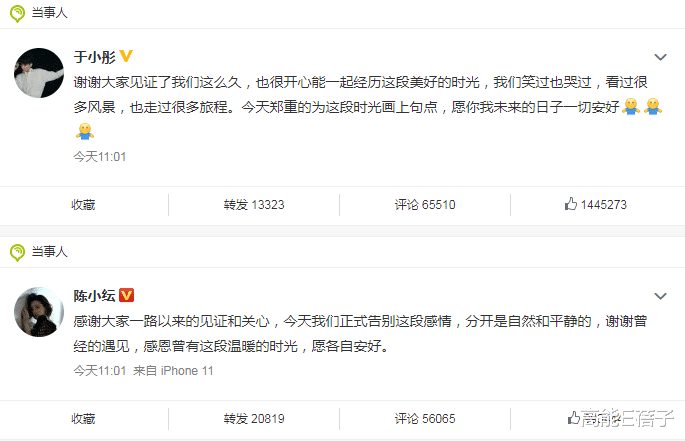
Task: Click the 当事人 tag icon above 于小彤's post
Action: point(17,13)
